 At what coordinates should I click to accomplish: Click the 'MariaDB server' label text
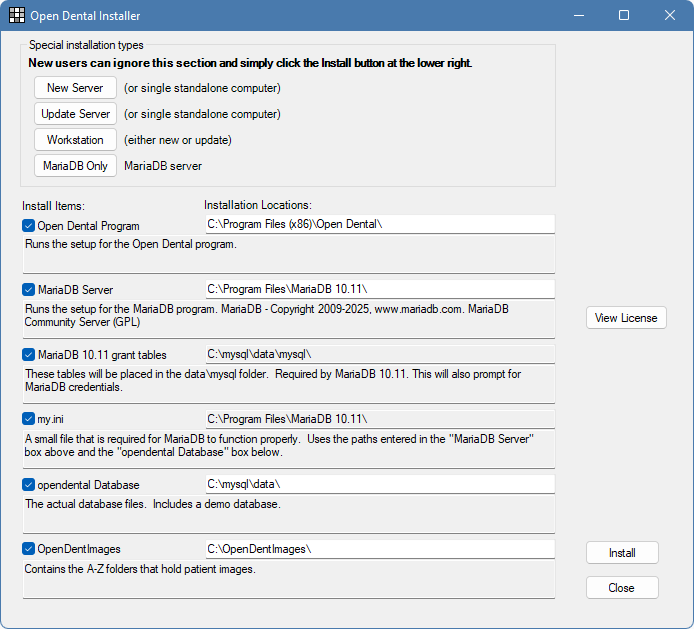pos(163,166)
